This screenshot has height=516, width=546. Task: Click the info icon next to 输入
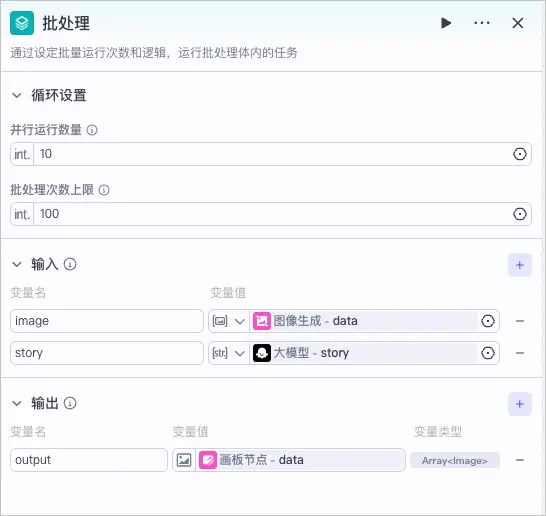(x=70, y=264)
